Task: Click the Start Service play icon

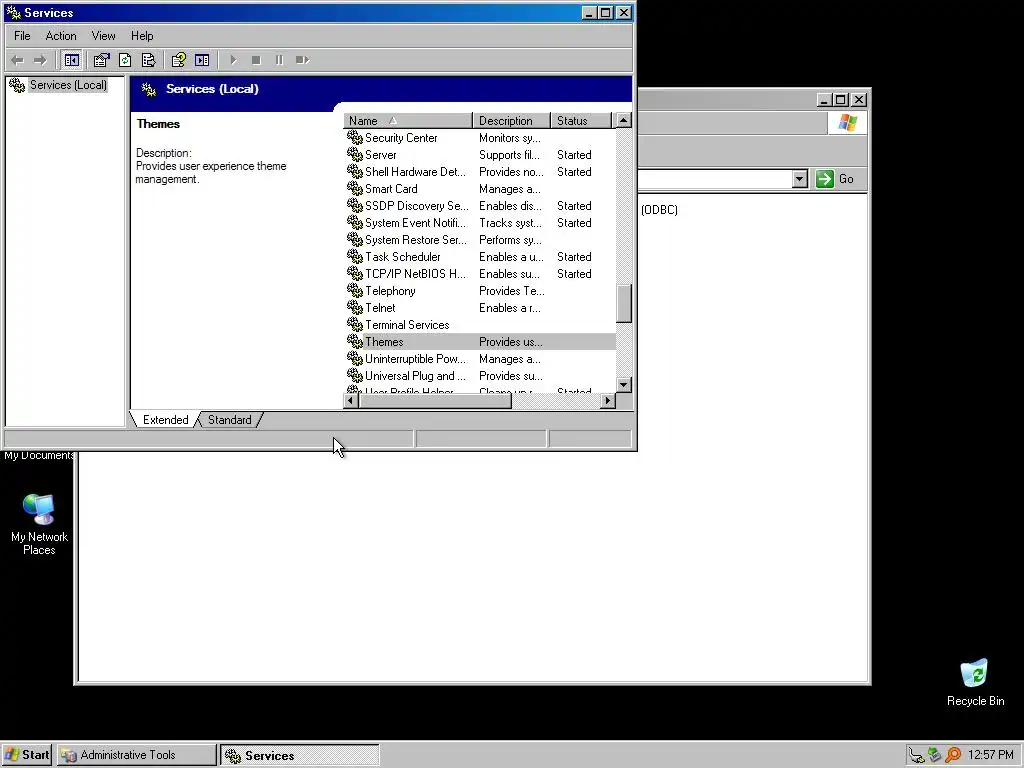Action: pyautogui.click(x=233, y=60)
